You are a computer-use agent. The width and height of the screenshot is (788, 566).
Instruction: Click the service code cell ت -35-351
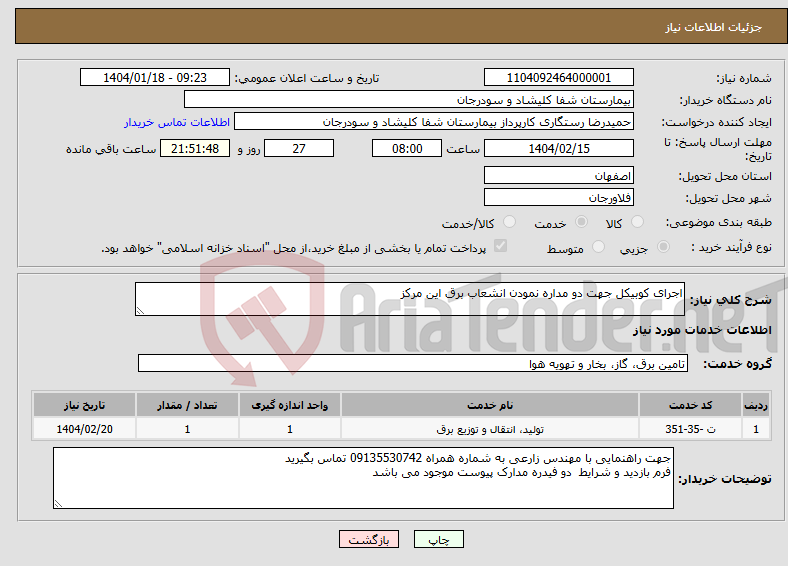(691, 429)
